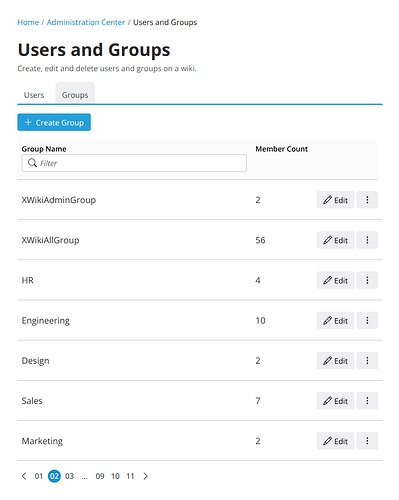
Task: Click member count 4 for HR
Action: [258, 280]
